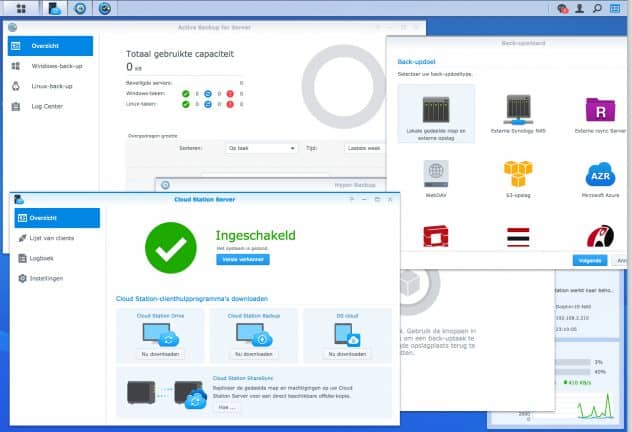Click the Cloud Station Backup client icon
This screenshot has height=432, width=632.
254,334
